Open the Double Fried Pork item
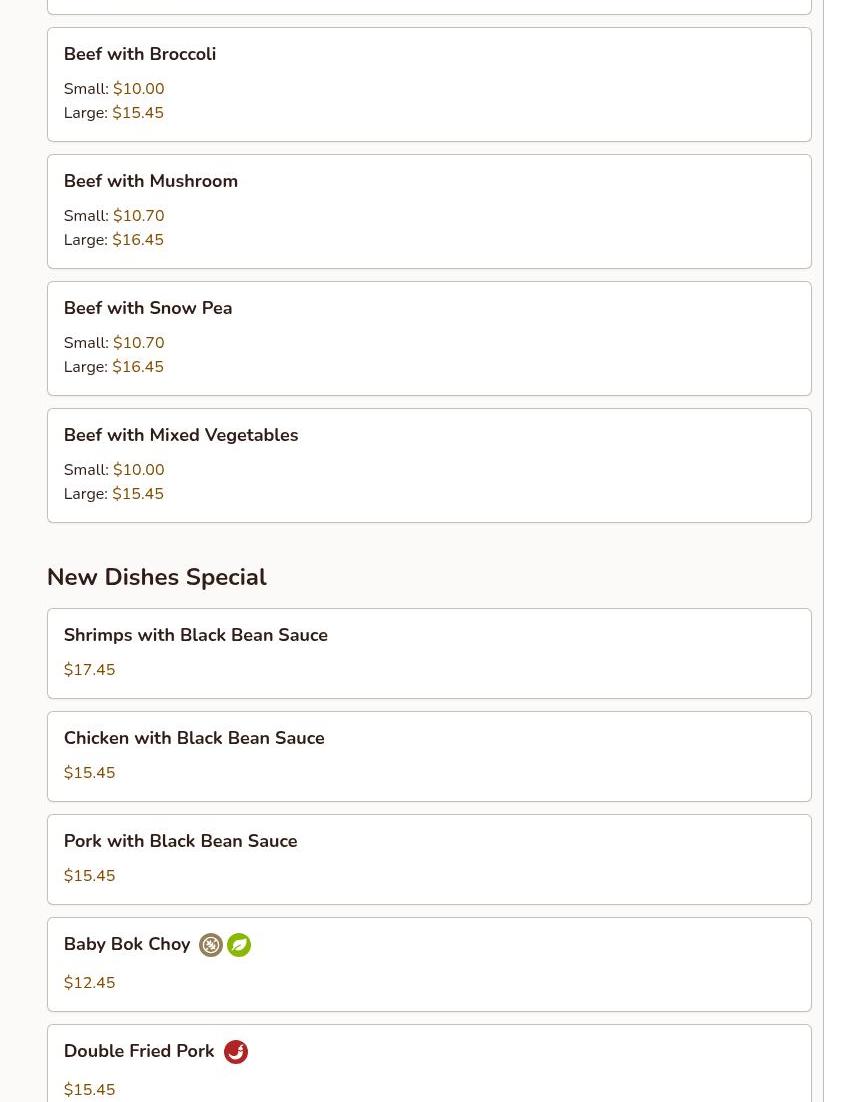Viewport: 844px width, 1102px height. click(139, 1051)
